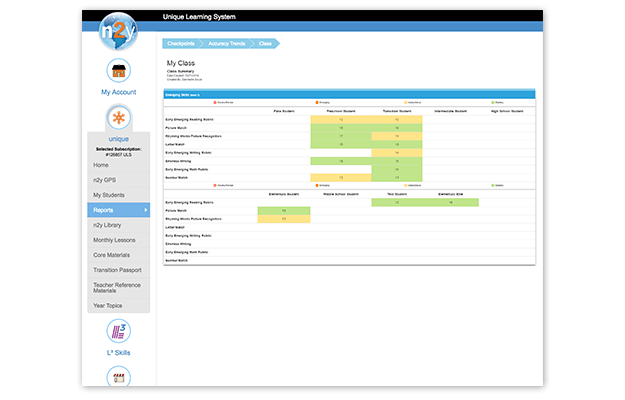This screenshot has width=625, height=400.
Task: Click the Class breadcrumb
Action: [265, 43]
